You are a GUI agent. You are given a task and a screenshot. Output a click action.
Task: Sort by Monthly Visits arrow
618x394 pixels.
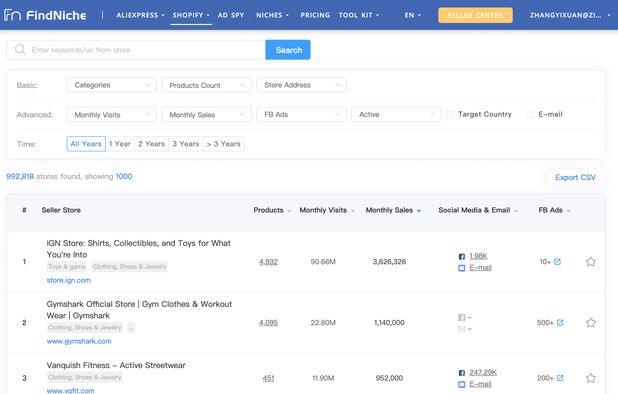(353, 211)
